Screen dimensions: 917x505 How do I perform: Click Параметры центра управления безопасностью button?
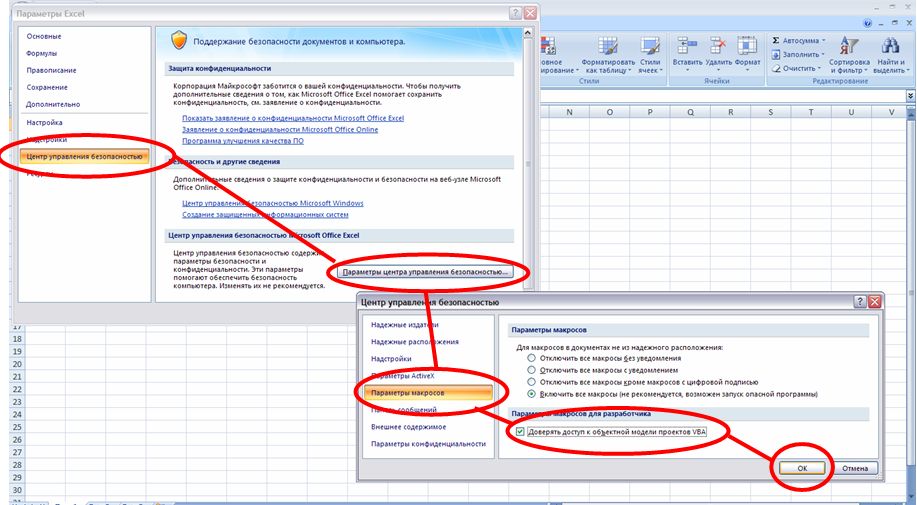click(x=425, y=272)
